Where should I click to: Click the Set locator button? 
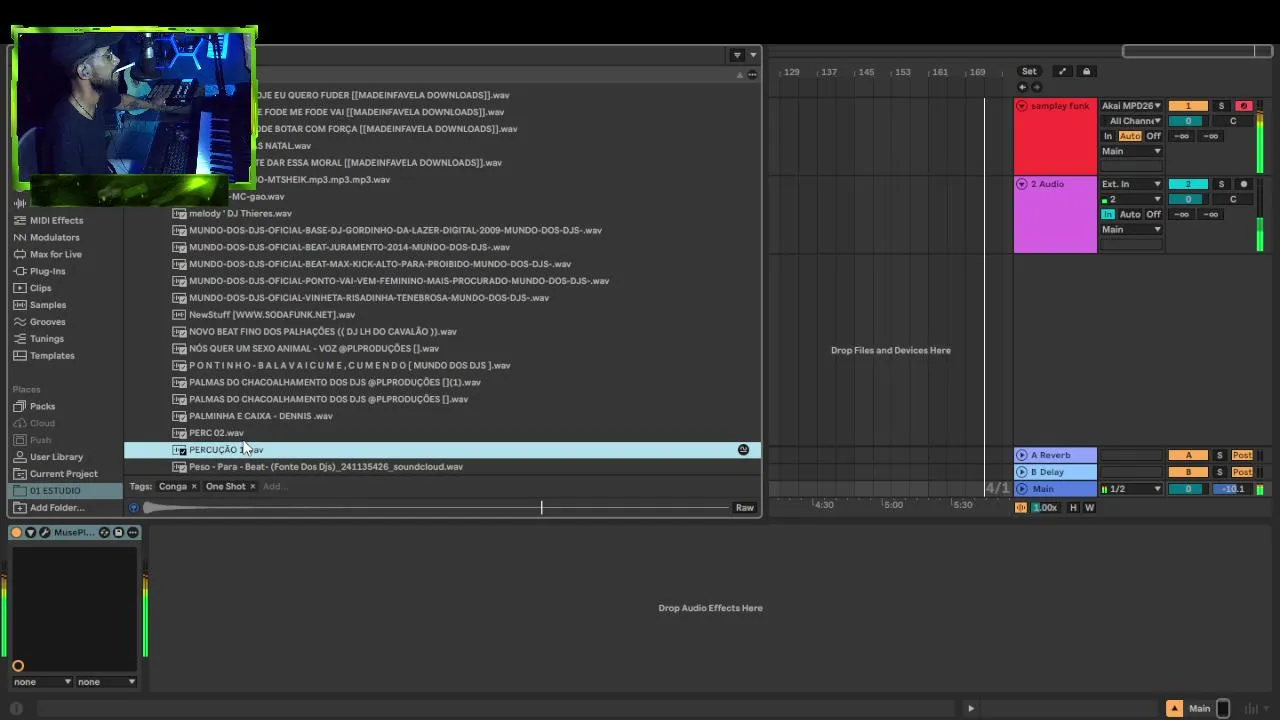point(1029,71)
